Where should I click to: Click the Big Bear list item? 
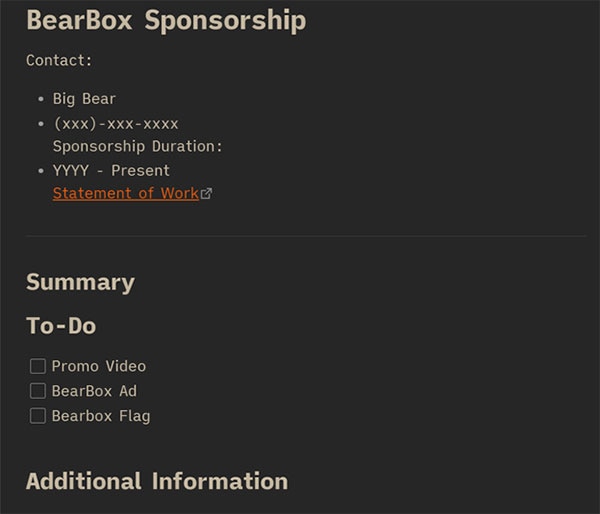(x=84, y=99)
